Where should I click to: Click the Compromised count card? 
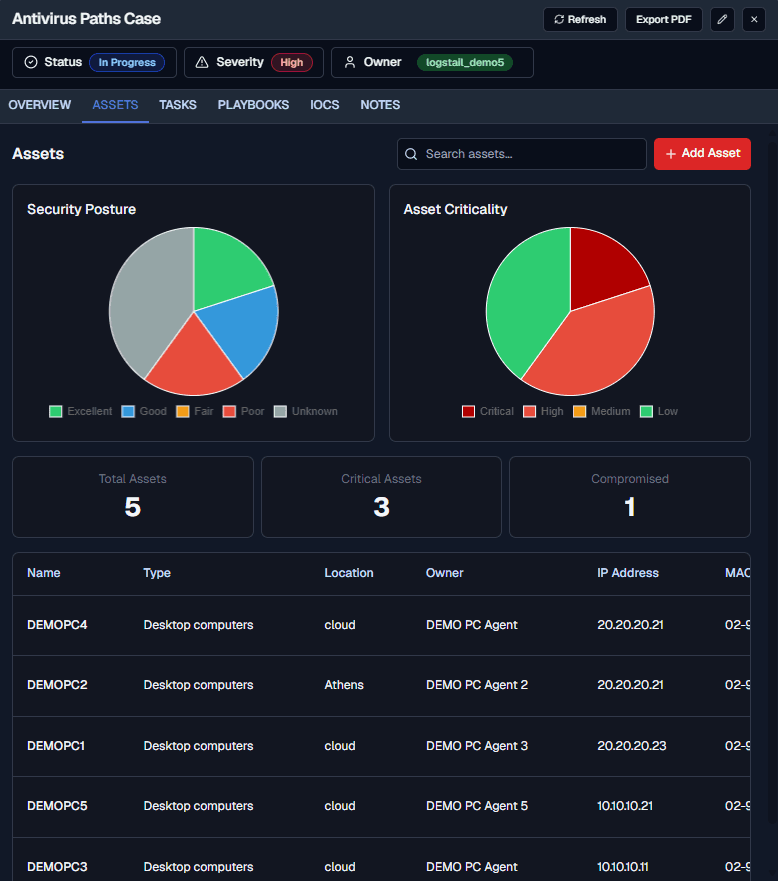pyautogui.click(x=630, y=497)
